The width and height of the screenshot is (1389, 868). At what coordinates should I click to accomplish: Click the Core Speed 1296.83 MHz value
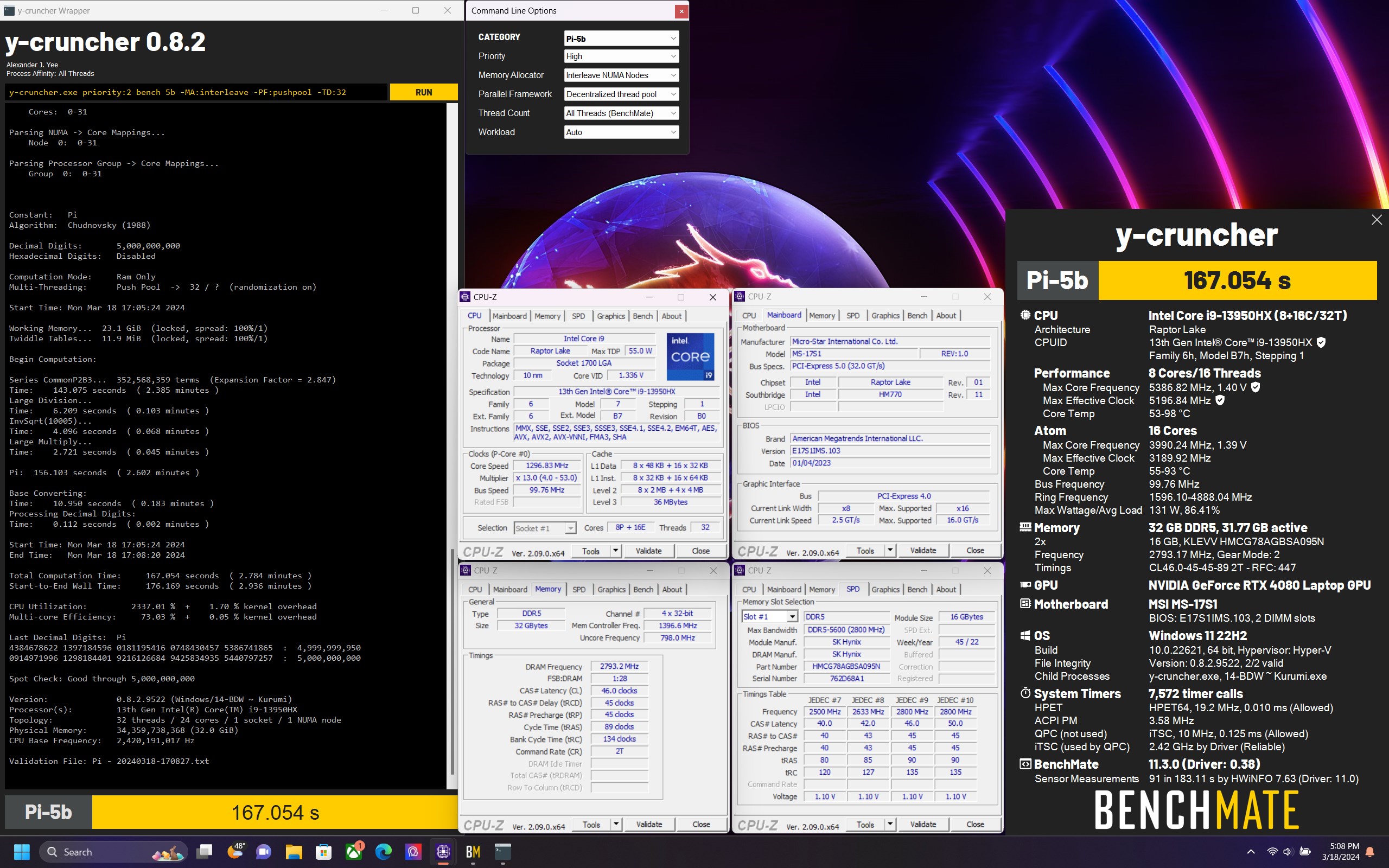click(x=546, y=465)
